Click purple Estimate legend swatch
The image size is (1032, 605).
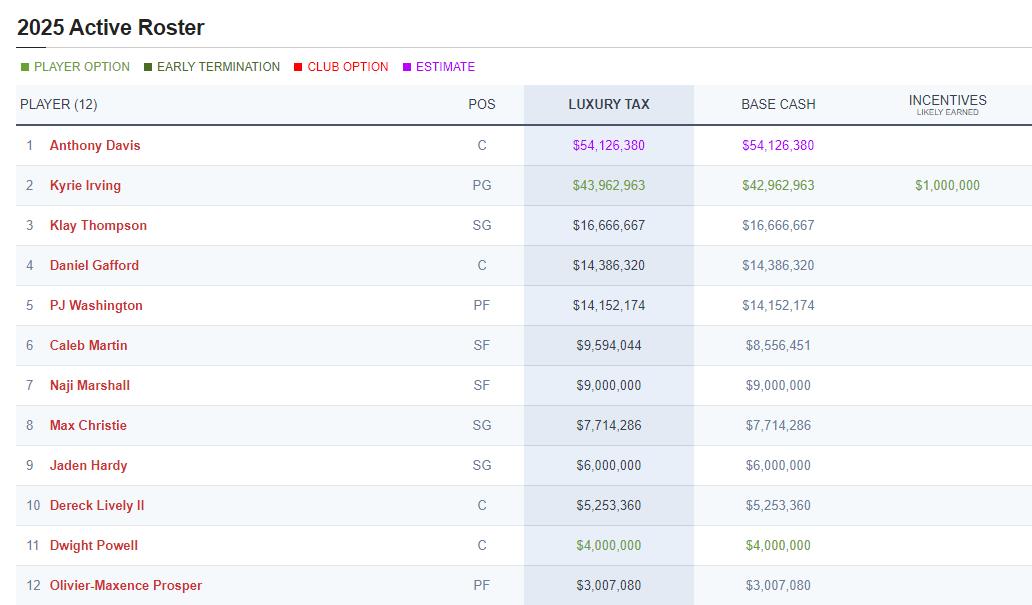pyautogui.click(x=407, y=67)
